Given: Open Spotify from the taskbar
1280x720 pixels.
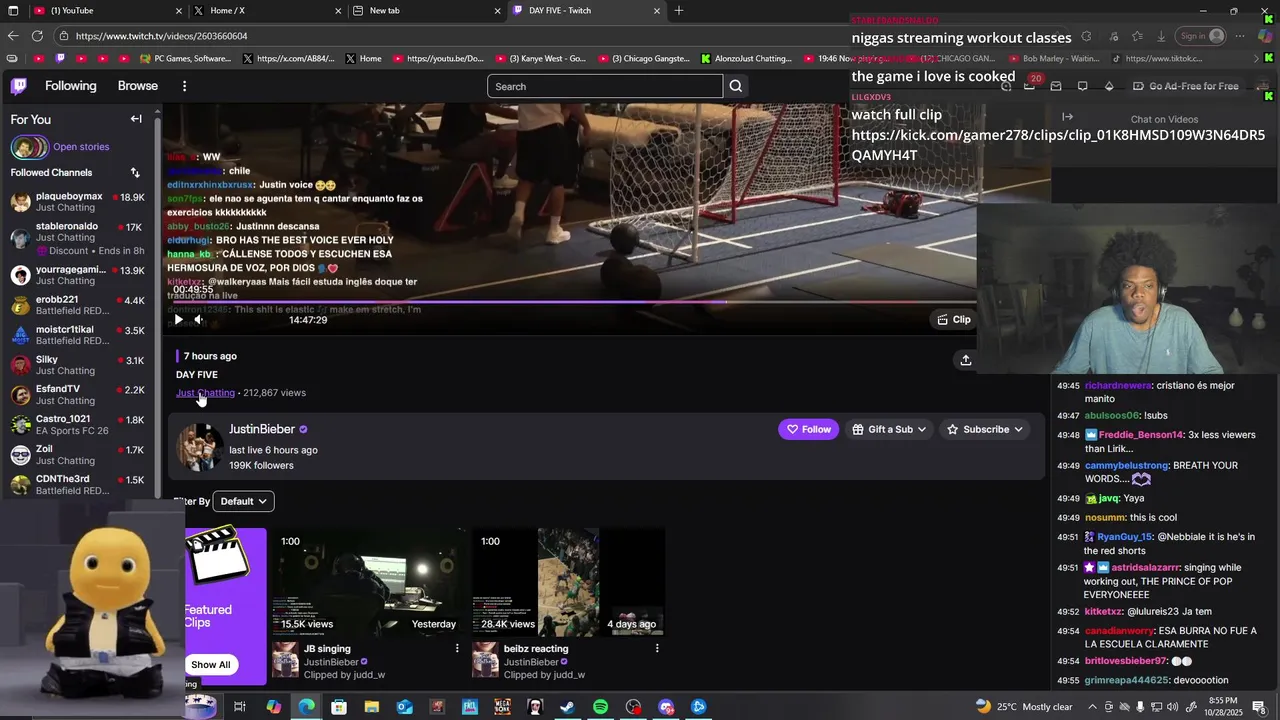Looking at the screenshot, I should [x=600, y=707].
